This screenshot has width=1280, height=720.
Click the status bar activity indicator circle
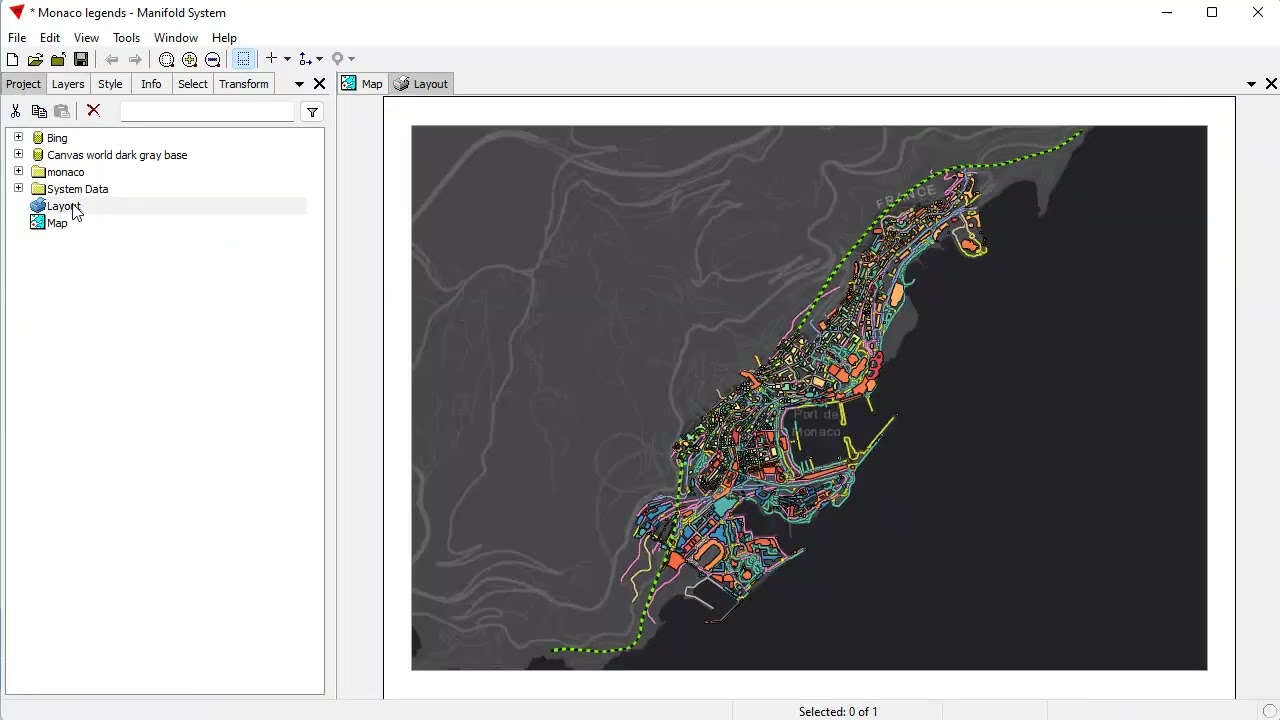click(x=1271, y=711)
